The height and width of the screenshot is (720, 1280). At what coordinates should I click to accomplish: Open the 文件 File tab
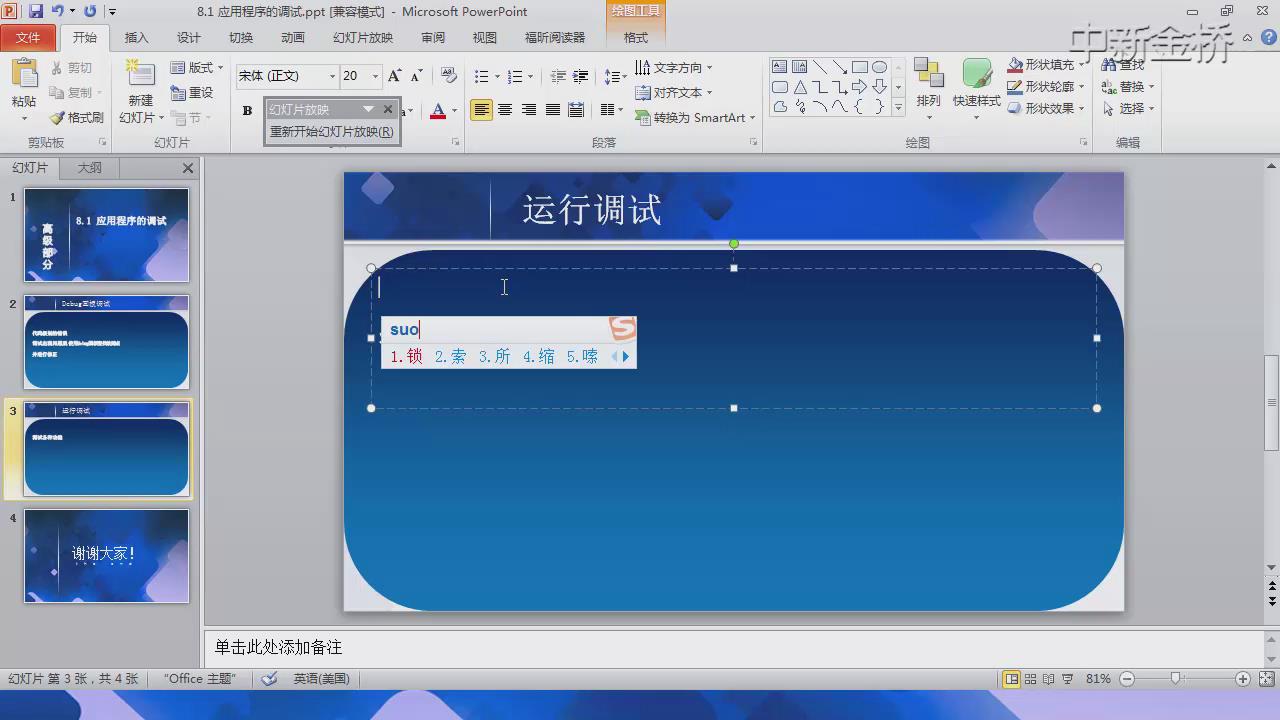point(28,37)
